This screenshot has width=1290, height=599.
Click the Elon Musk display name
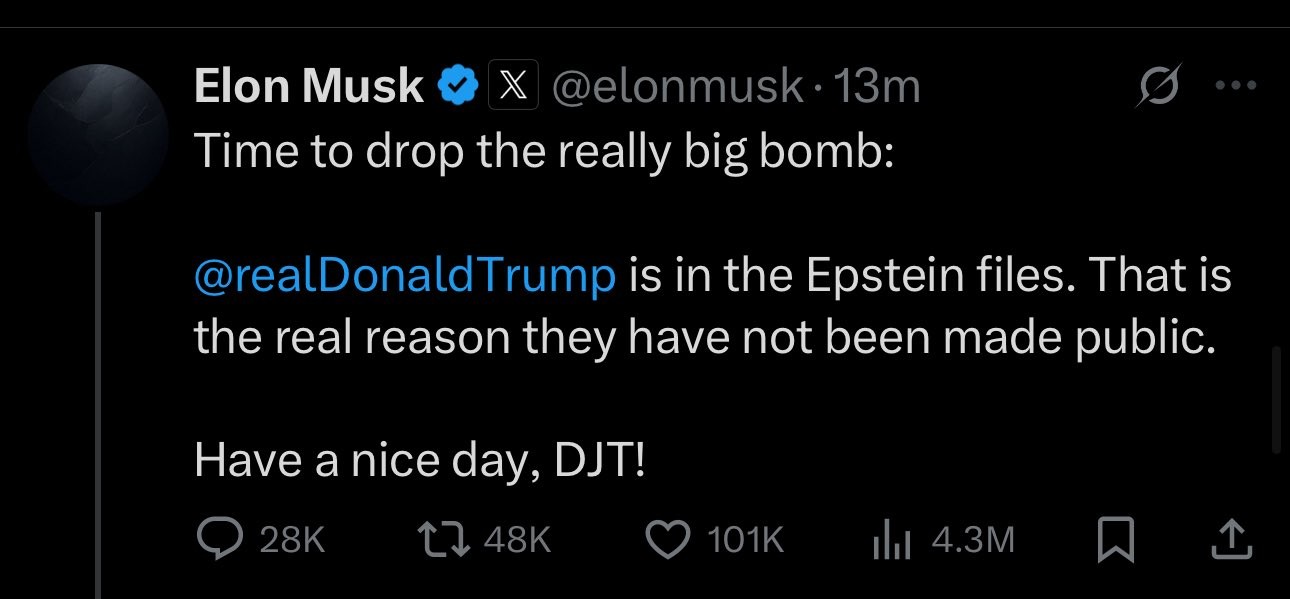pos(308,87)
